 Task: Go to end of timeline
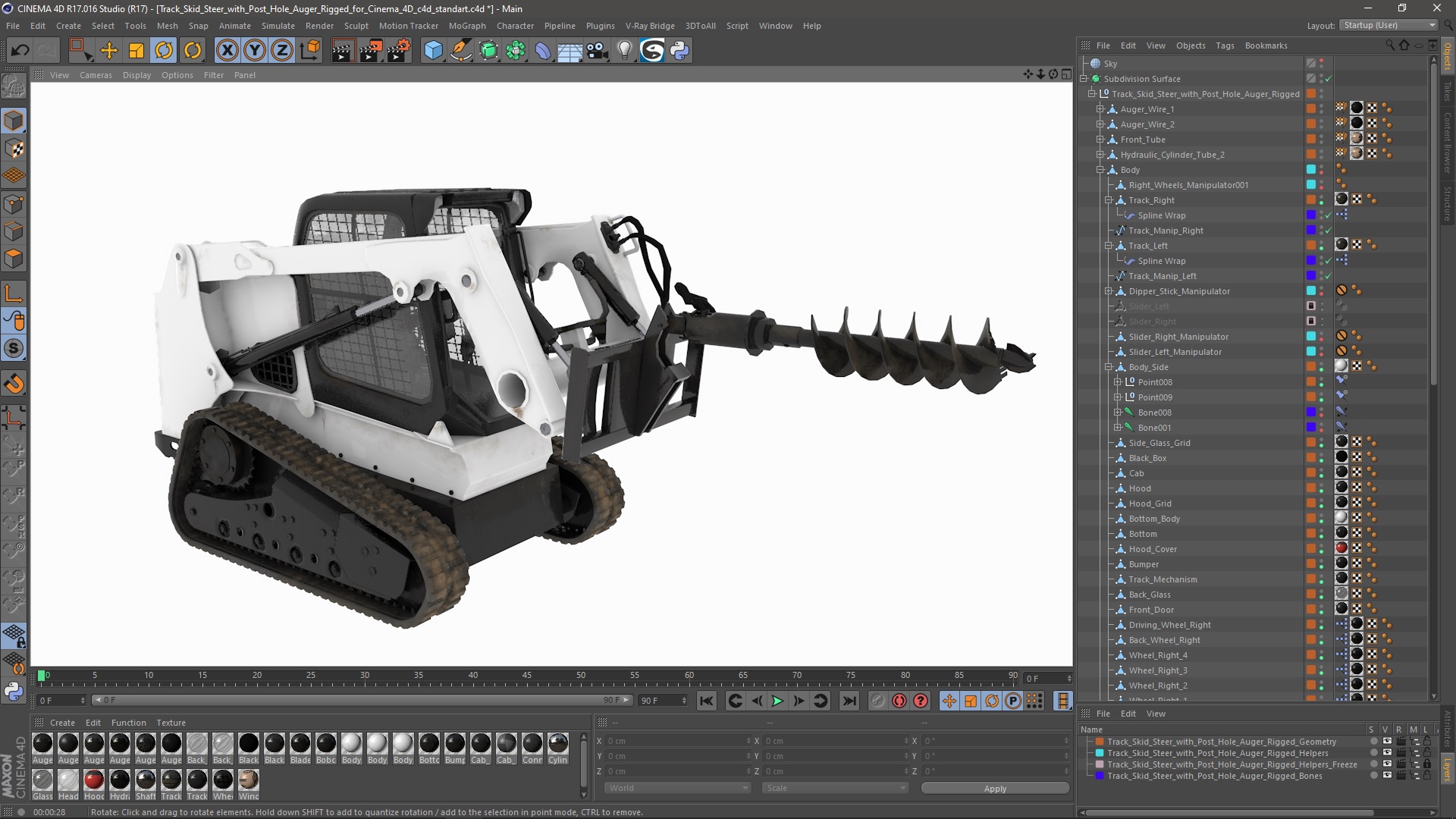click(849, 701)
